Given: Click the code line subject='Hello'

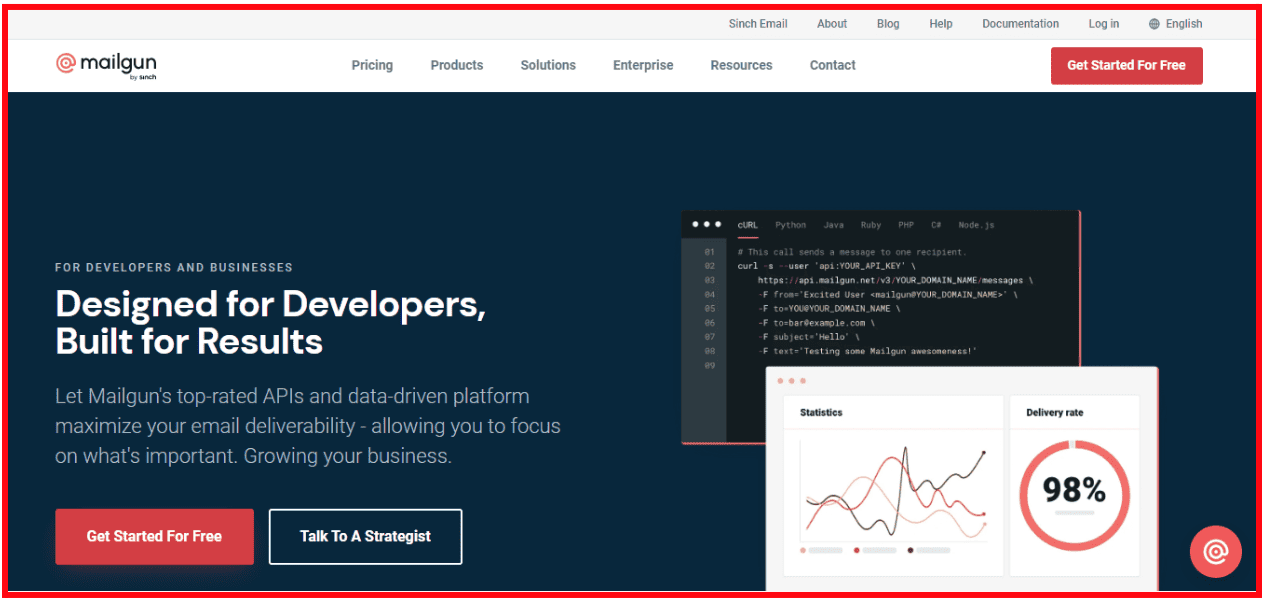Looking at the screenshot, I should (810, 337).
